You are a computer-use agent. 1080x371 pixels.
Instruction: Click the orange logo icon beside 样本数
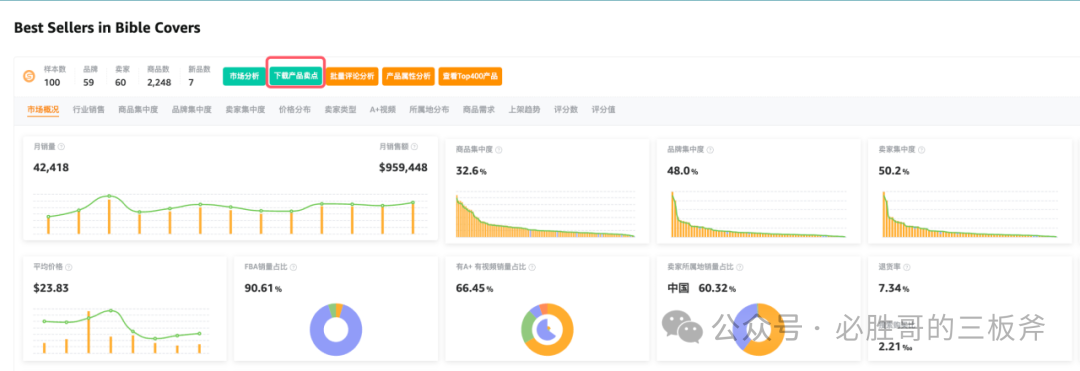(x=30, y=76)
